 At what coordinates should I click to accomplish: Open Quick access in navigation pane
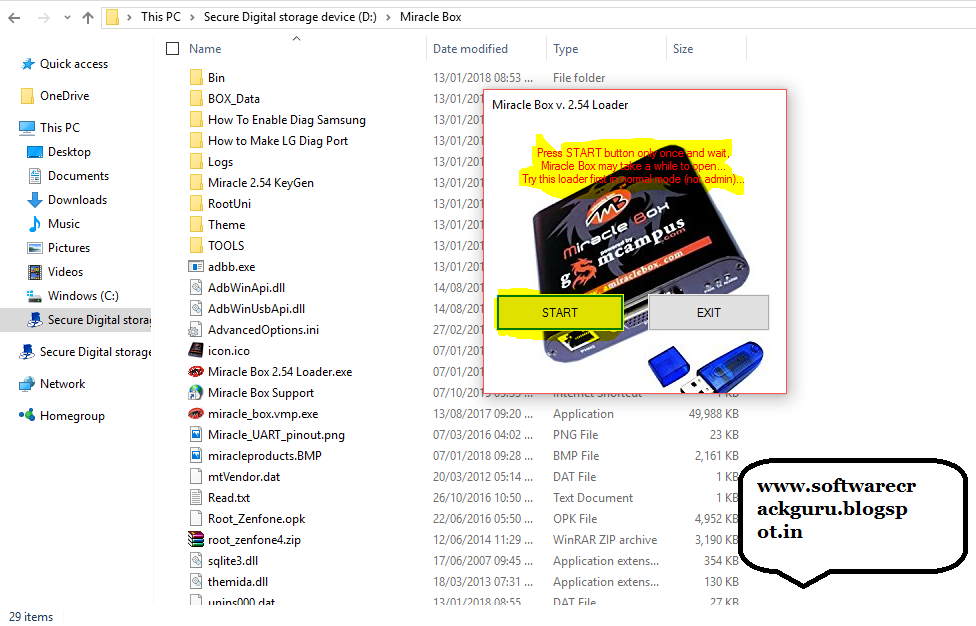click(x=65, y=63)
